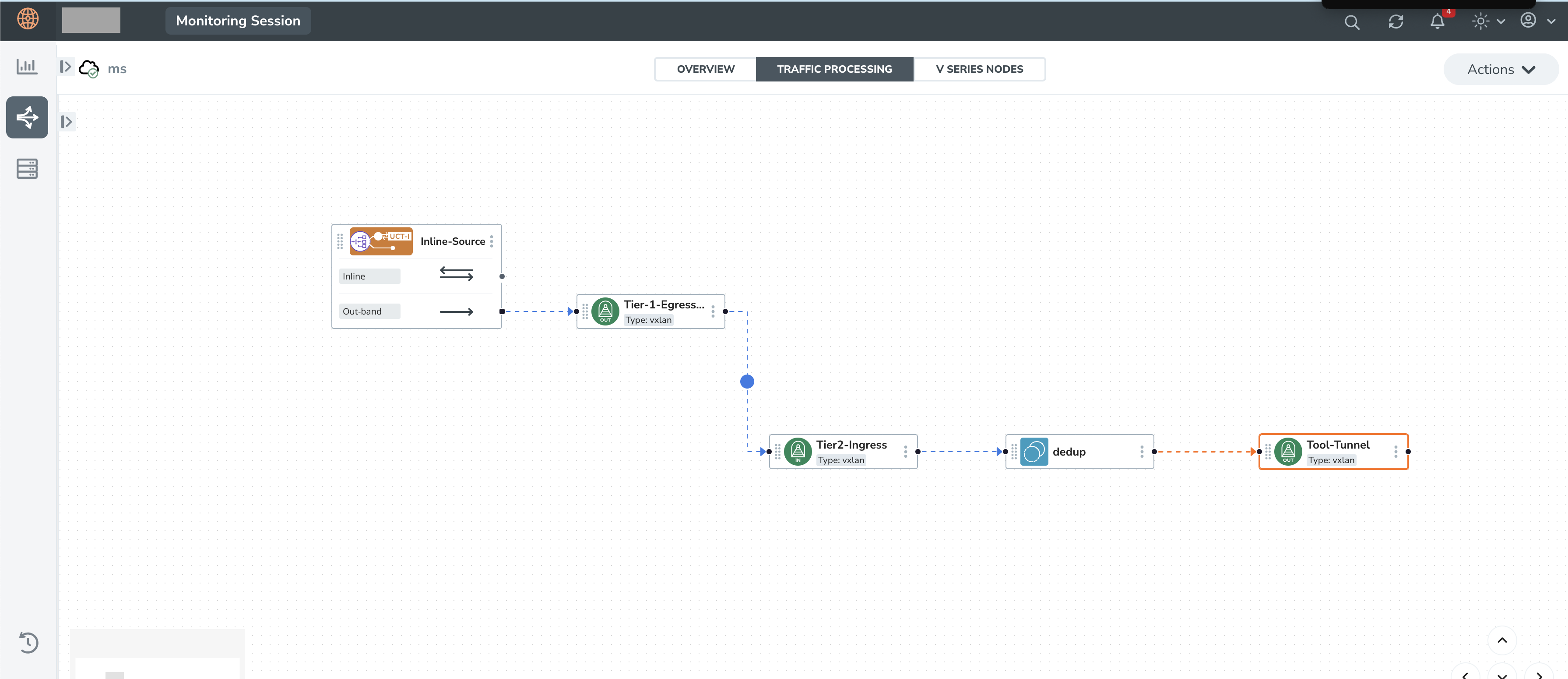
Task: Click the refresh icon in header
Action: [1395, 22]
